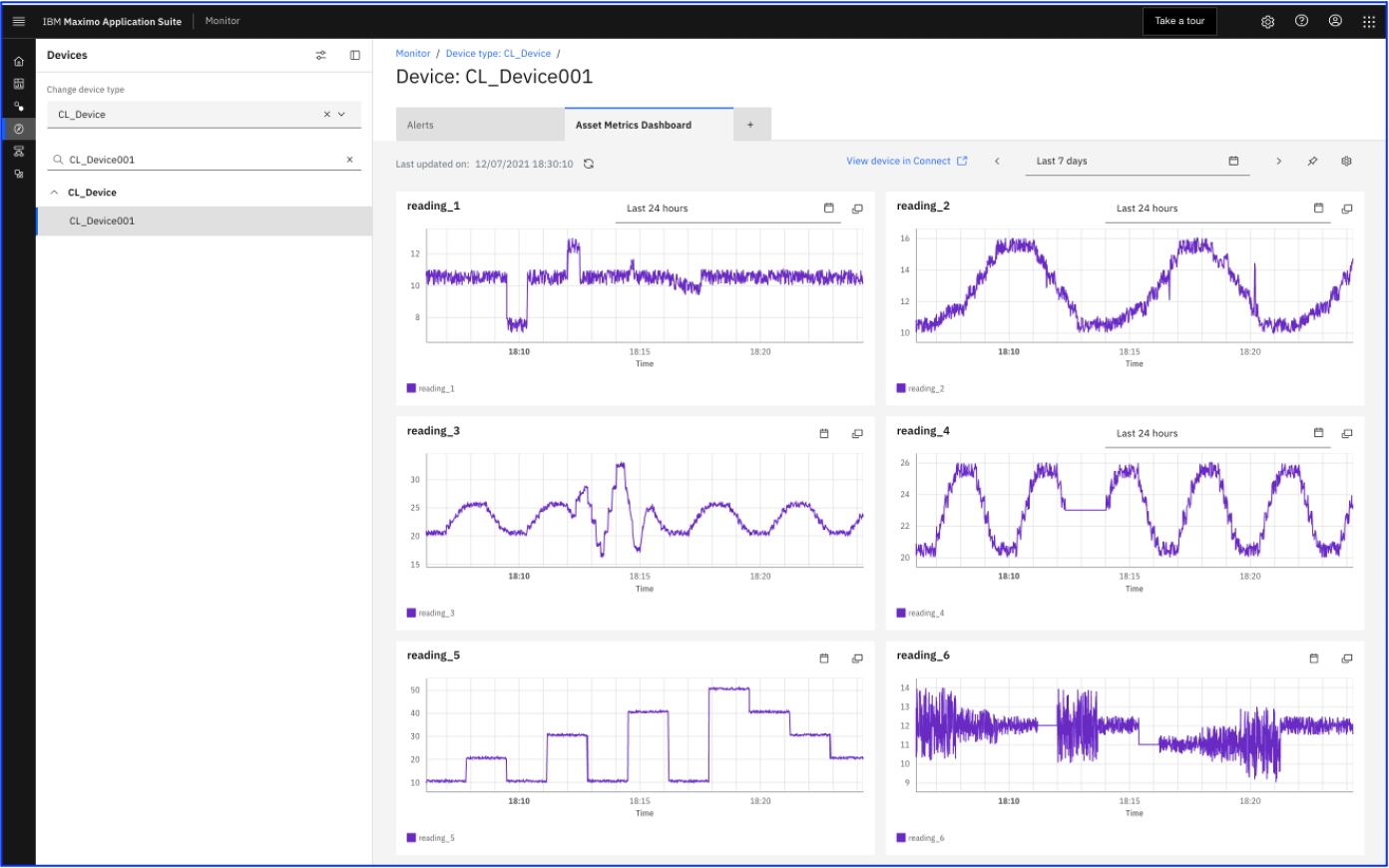This screenshot has width=1389, height=868.
Task: Click the Take a tour button
Action: click(1179, 21)
